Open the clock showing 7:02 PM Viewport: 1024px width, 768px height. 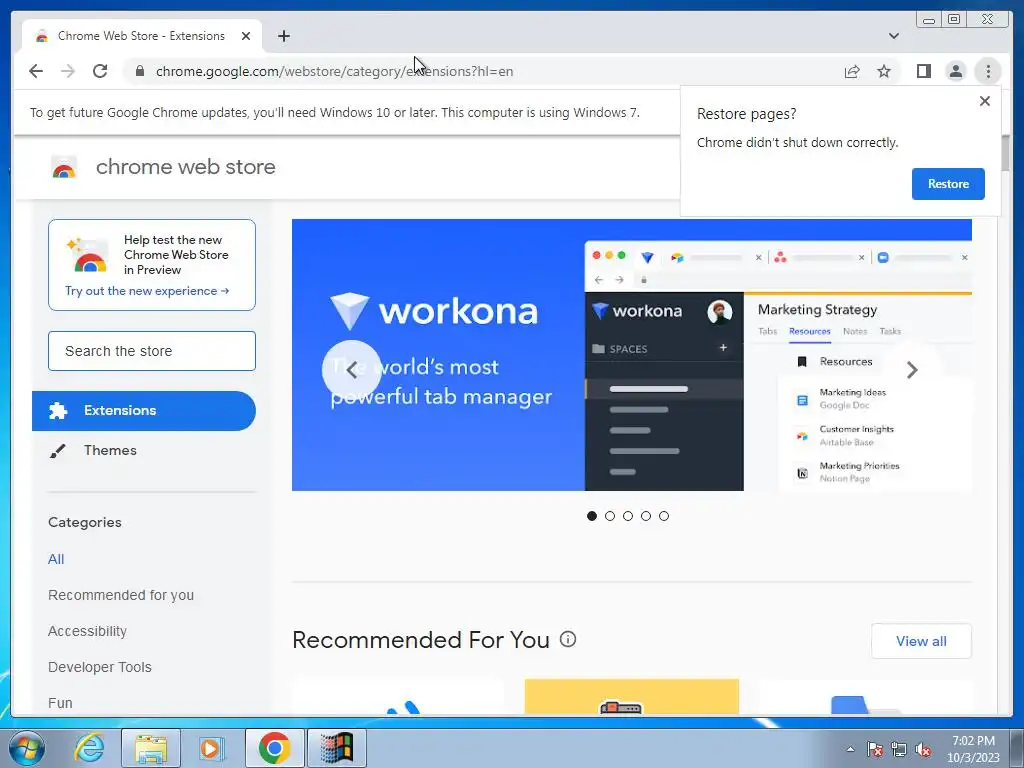(973, 749)
